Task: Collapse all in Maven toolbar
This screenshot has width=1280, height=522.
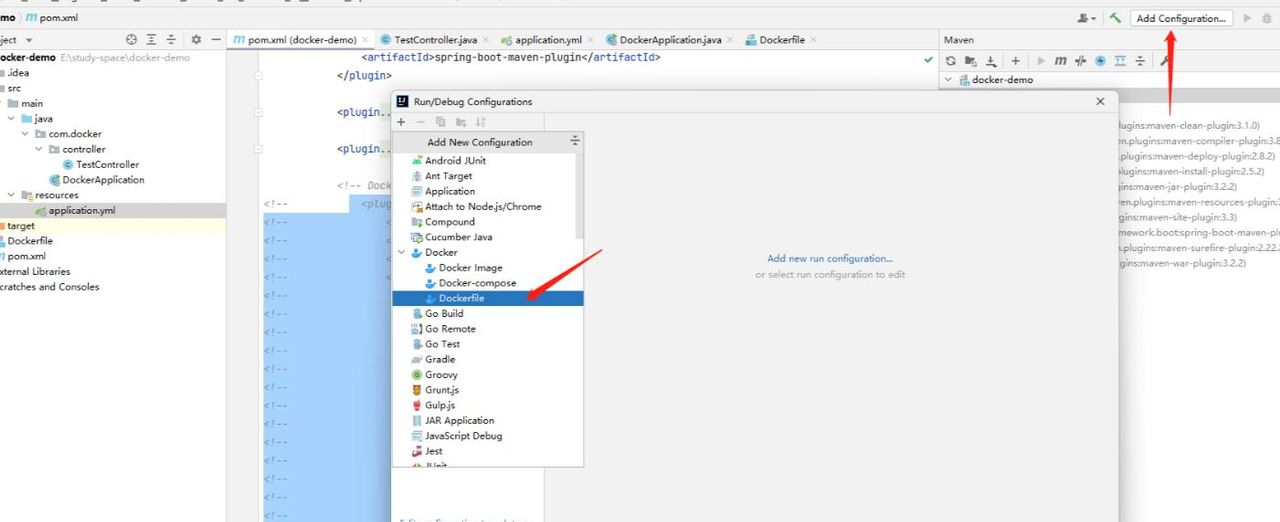Action: [x=1141, y=61]
